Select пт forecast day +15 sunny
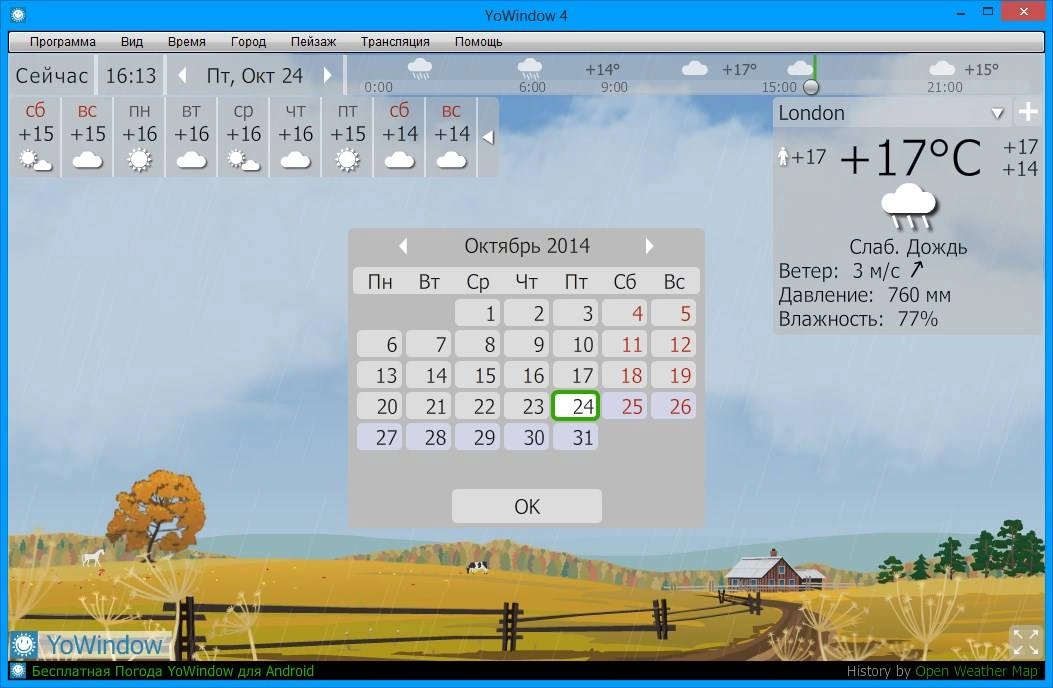 (347, 137)
